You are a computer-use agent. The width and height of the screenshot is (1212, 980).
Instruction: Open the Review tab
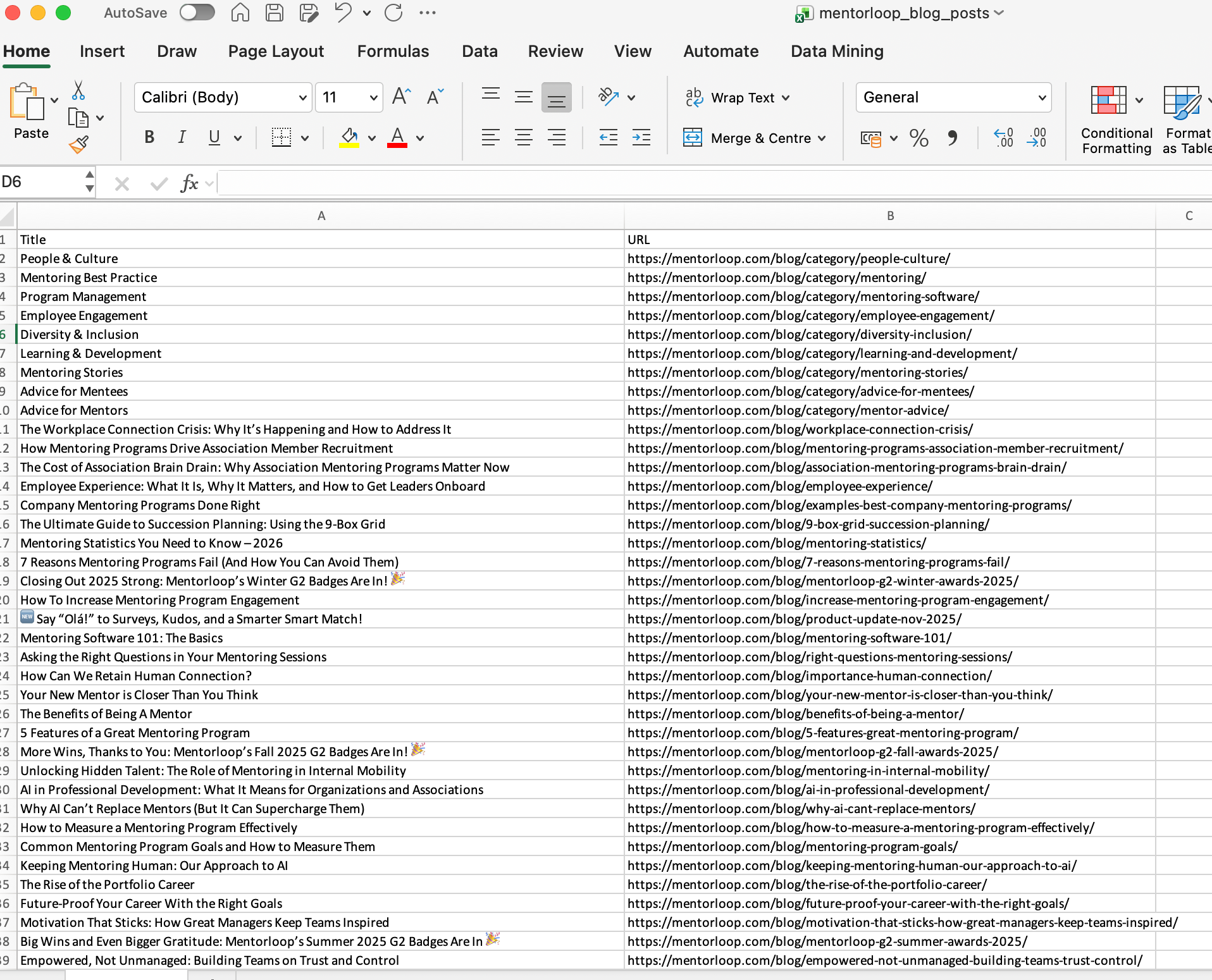click(x=555, y=51)
